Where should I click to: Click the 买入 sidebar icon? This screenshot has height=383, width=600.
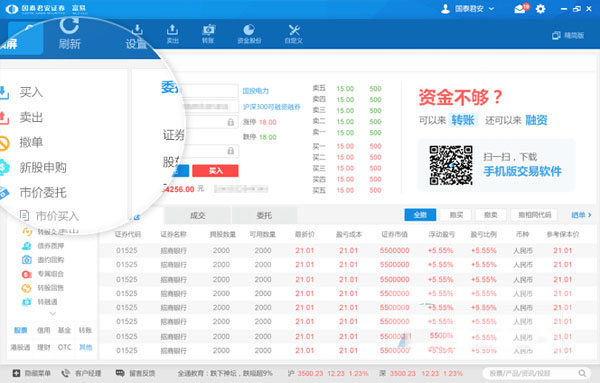tap(3, 92)
